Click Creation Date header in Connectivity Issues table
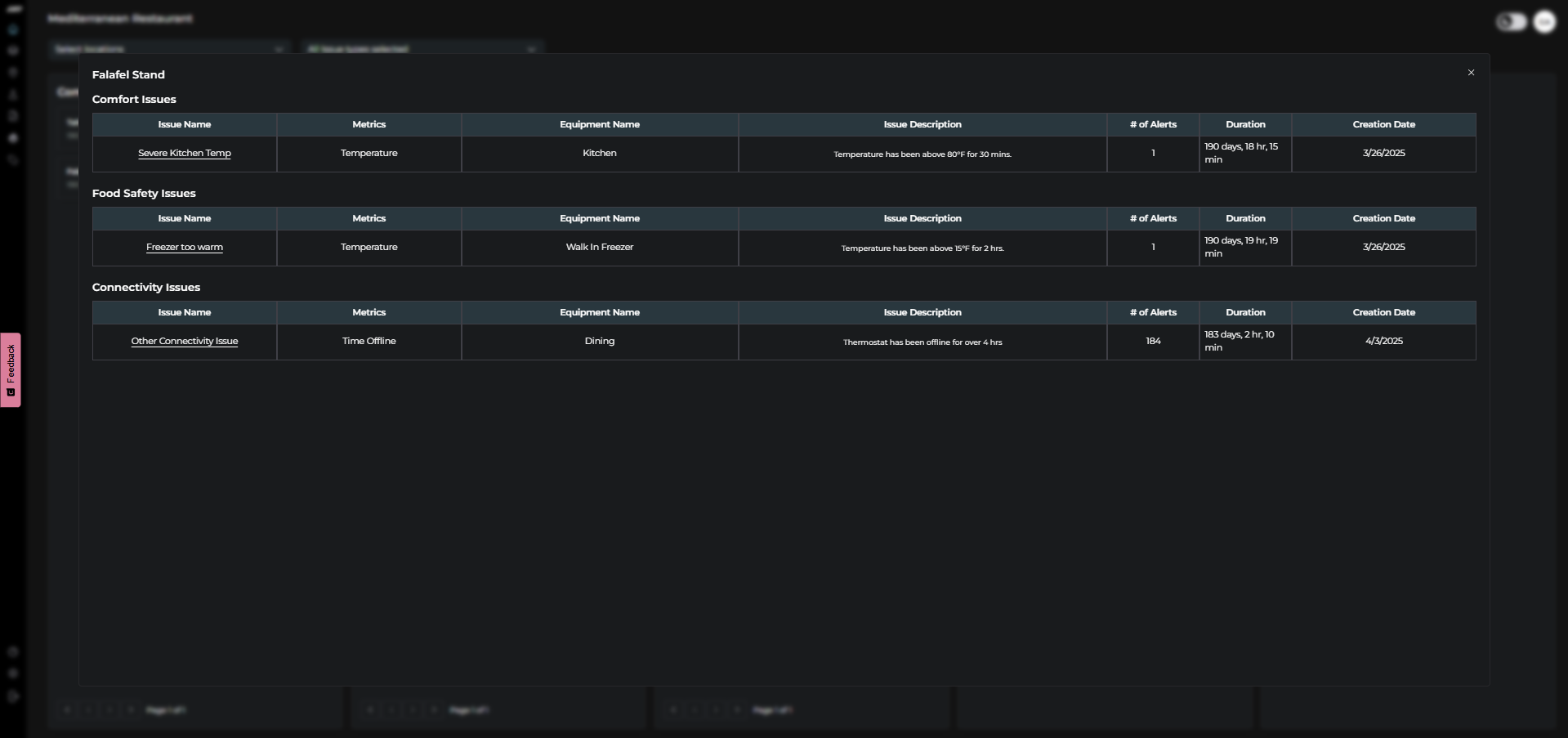 click(x=1383, y=313)
